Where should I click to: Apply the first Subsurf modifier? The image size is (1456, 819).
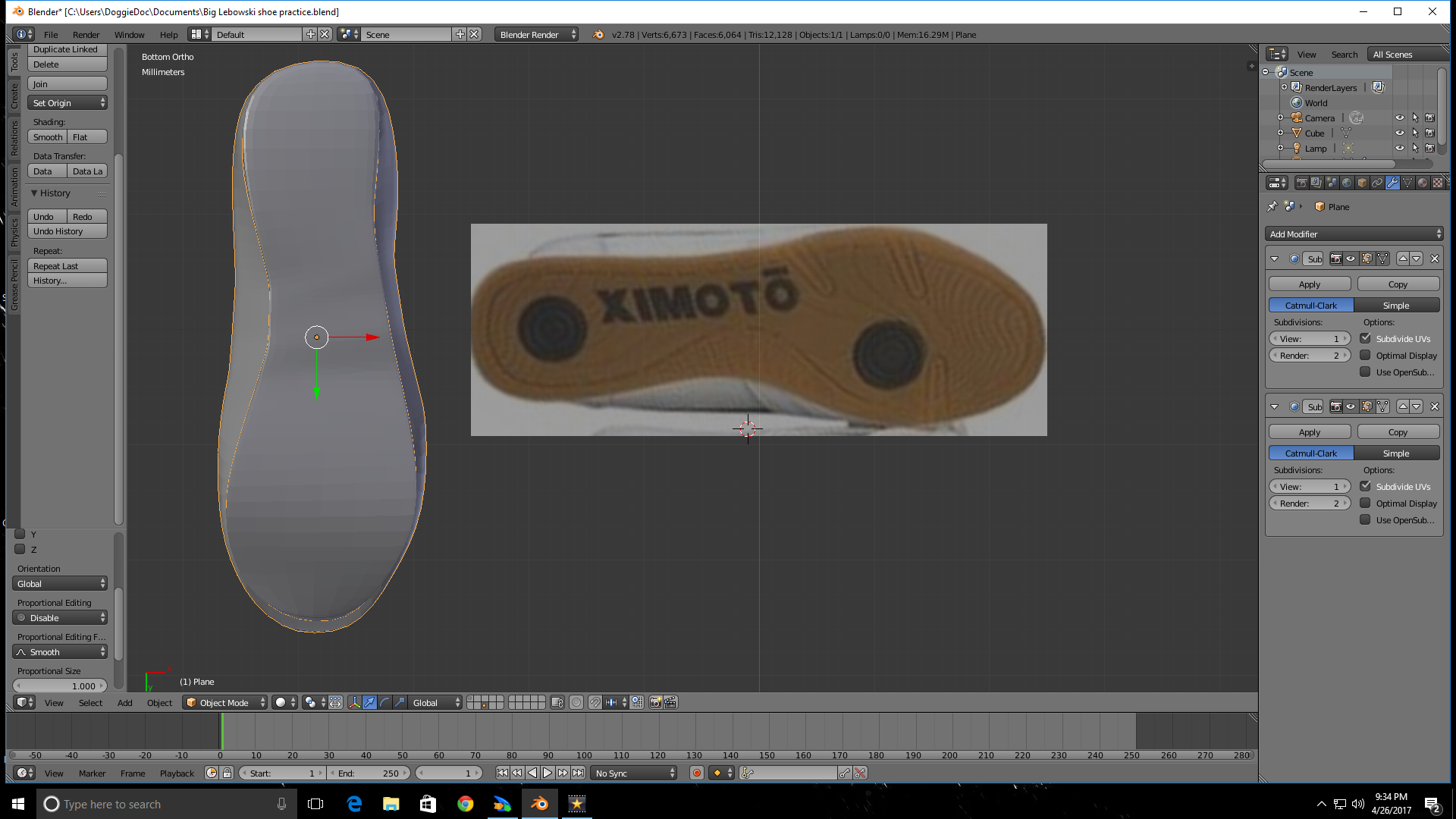[1310, 284]
